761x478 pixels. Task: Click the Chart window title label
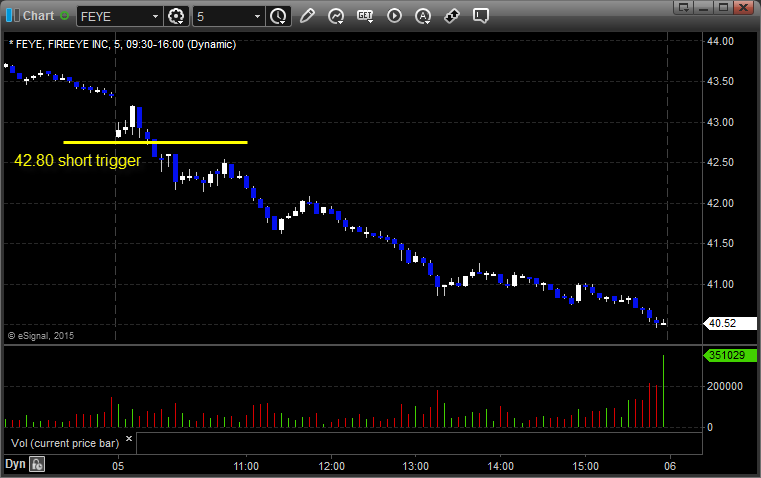pyautogui.click(x=37, y=16)
